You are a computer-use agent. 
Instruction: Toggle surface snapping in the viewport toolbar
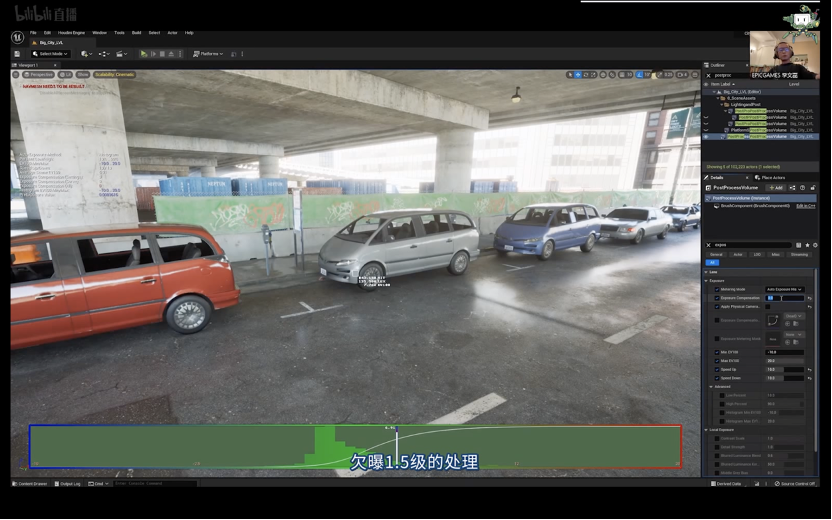[x=612, y=75]
